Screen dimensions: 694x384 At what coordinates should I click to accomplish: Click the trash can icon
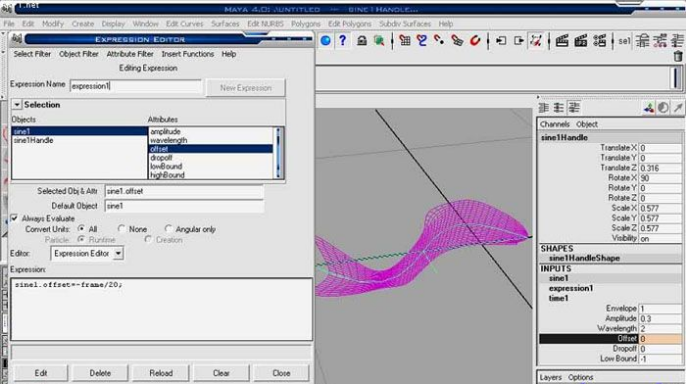(x=678, y=56)
